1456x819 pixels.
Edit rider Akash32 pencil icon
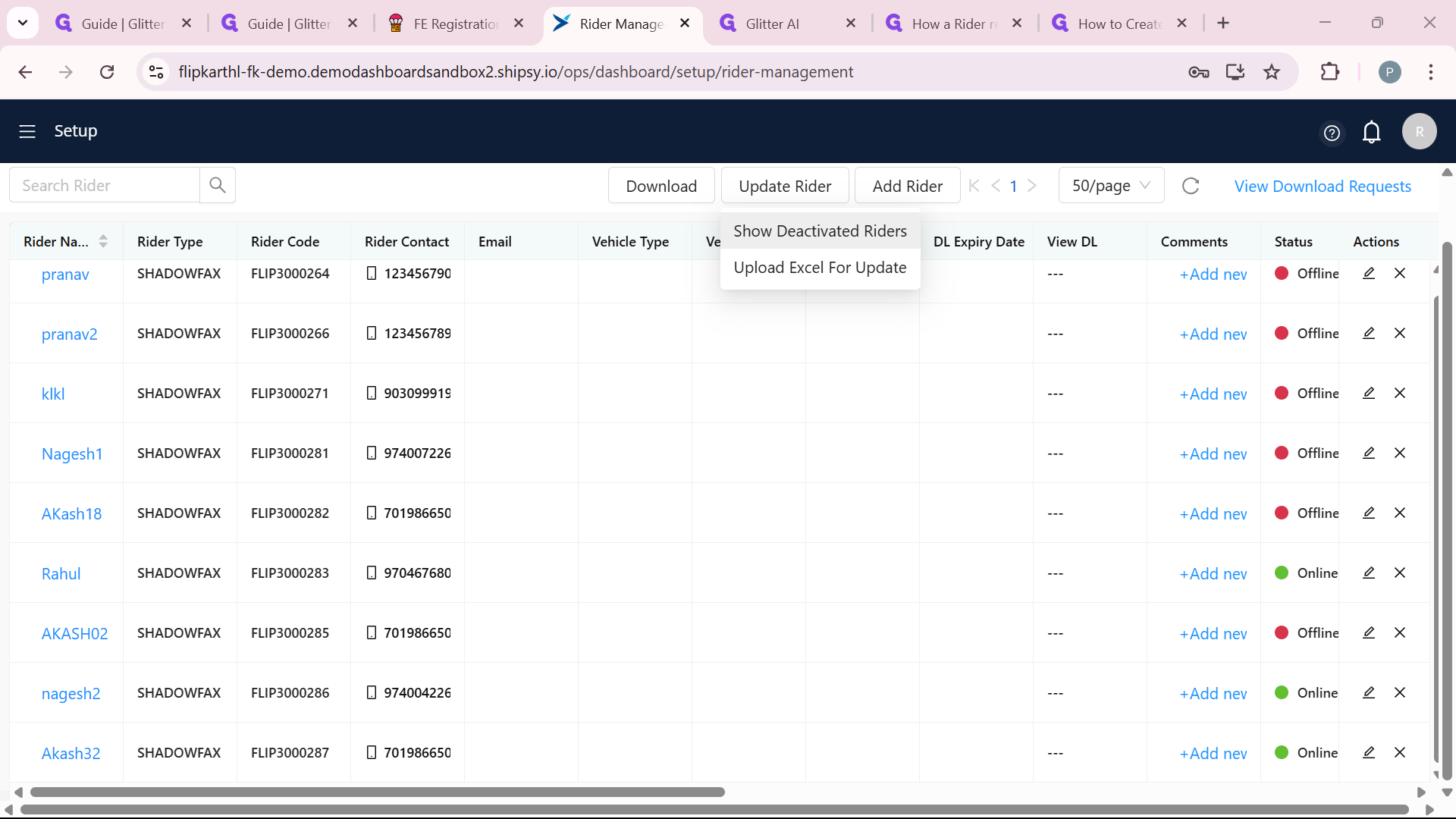point(1369,752)
